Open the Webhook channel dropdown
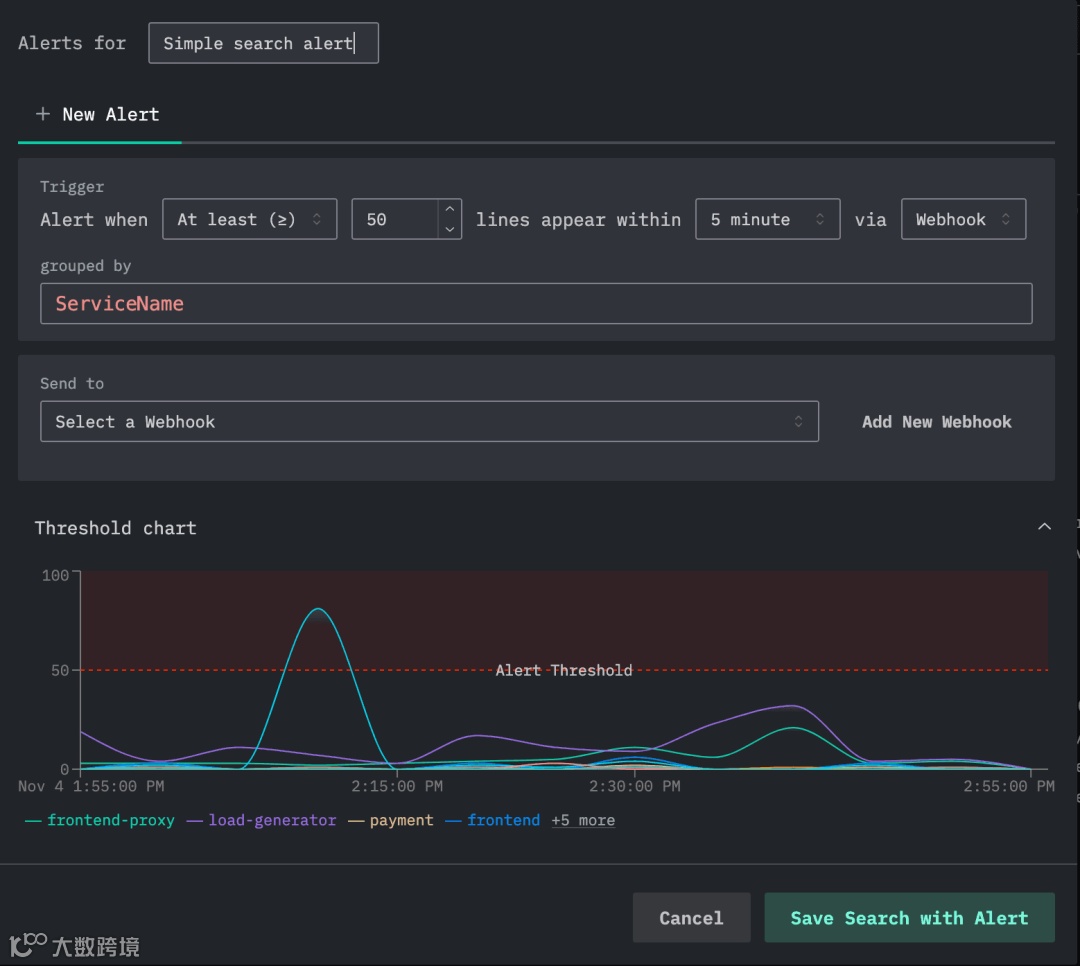The height and width of the screenshot is (966, 1080). click(963, 219)
